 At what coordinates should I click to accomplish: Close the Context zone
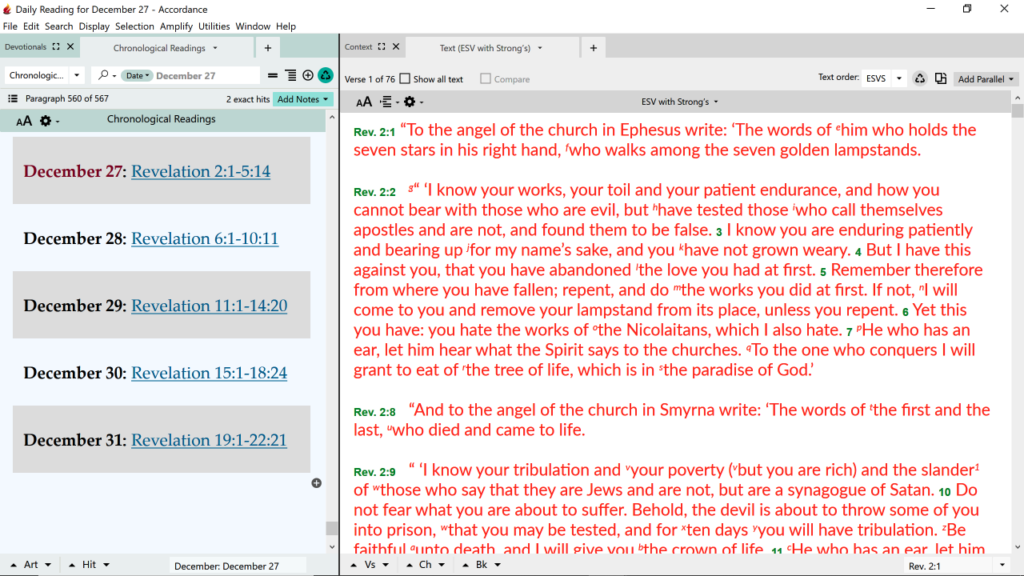coord(396,47)
